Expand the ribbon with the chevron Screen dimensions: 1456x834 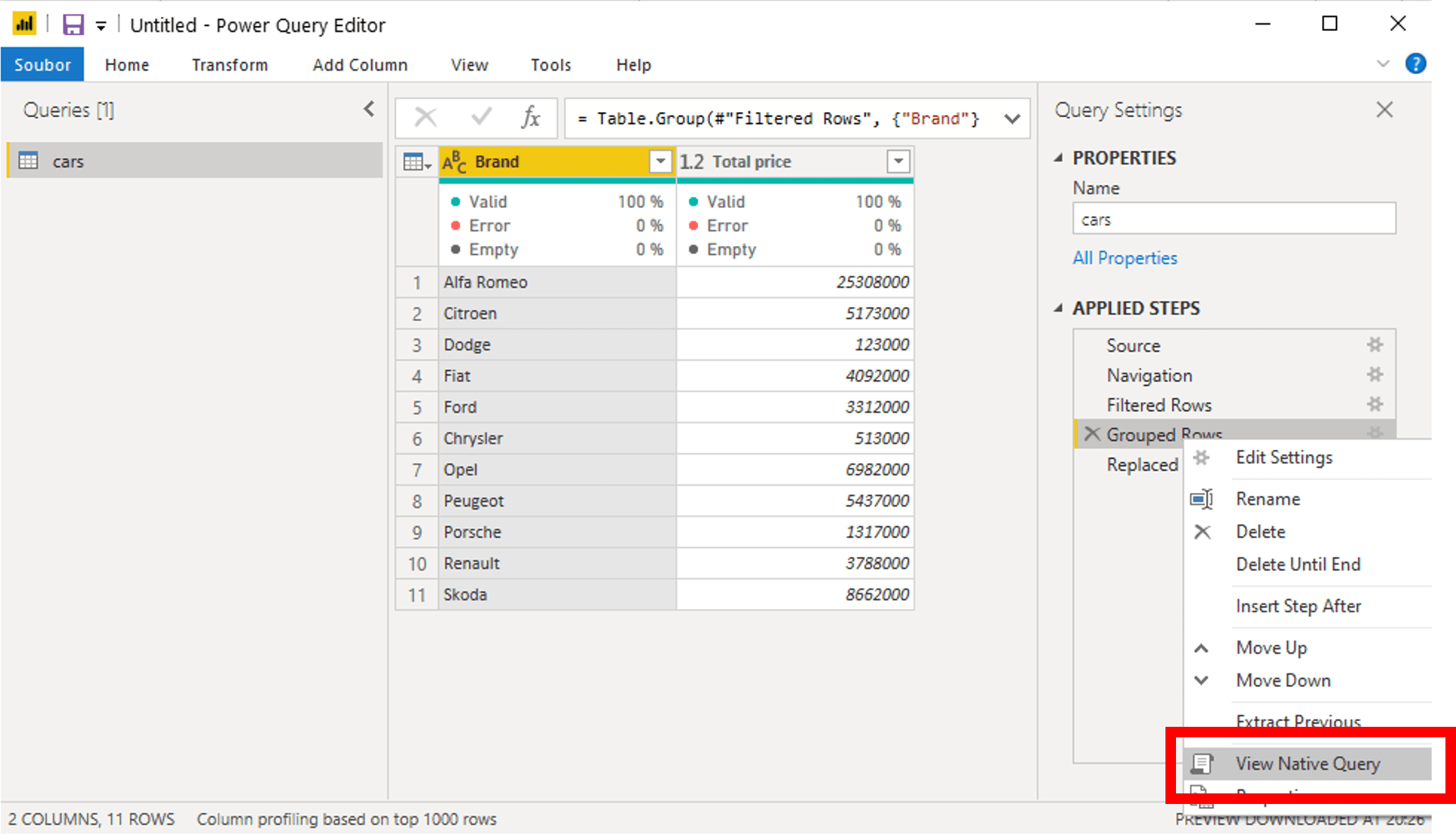click(1383, 64)
